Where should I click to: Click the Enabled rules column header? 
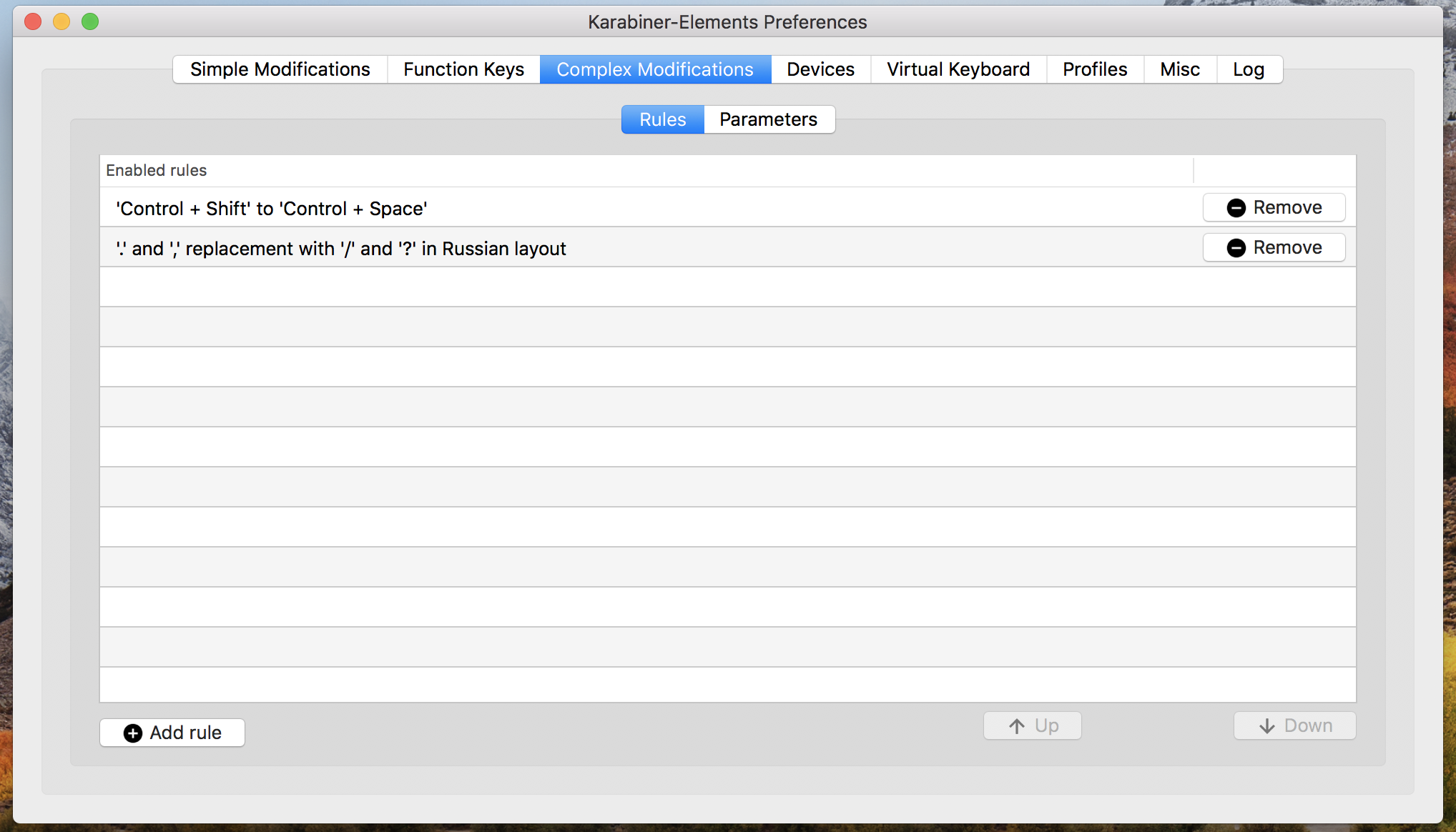coord(646,170)
